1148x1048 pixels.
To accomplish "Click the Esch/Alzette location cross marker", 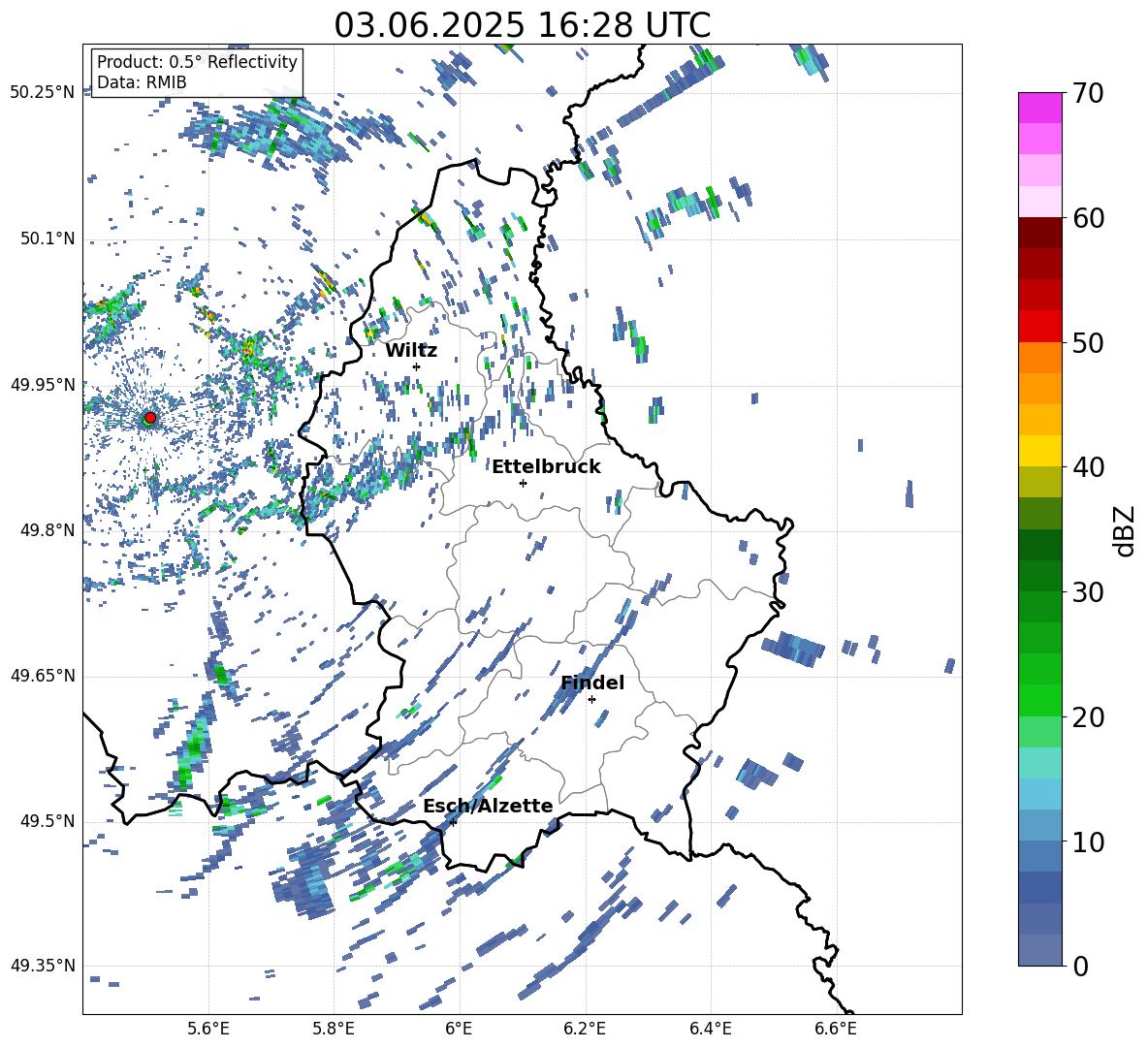I will click(x=453, y=822).
